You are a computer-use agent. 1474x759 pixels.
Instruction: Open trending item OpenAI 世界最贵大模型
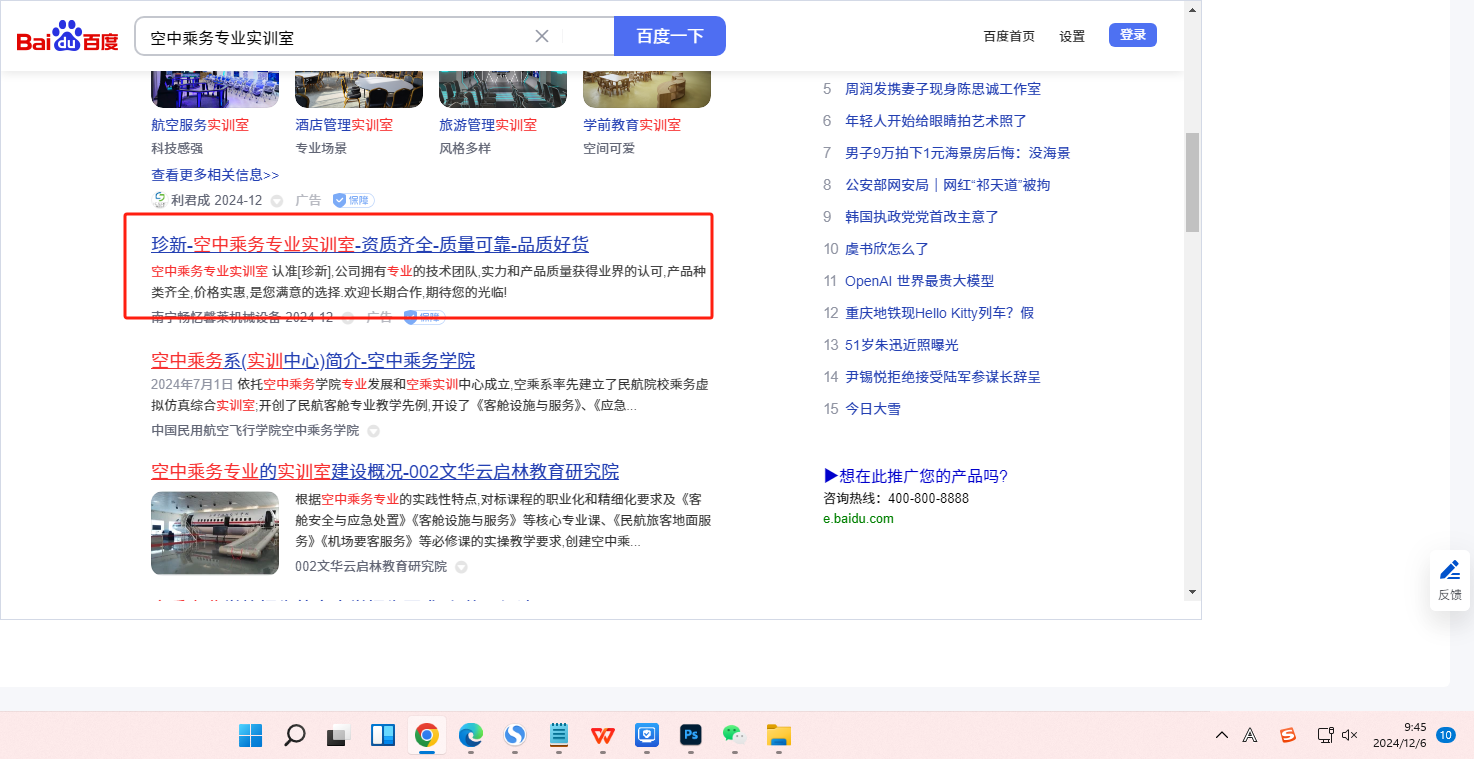coord(919,281)
